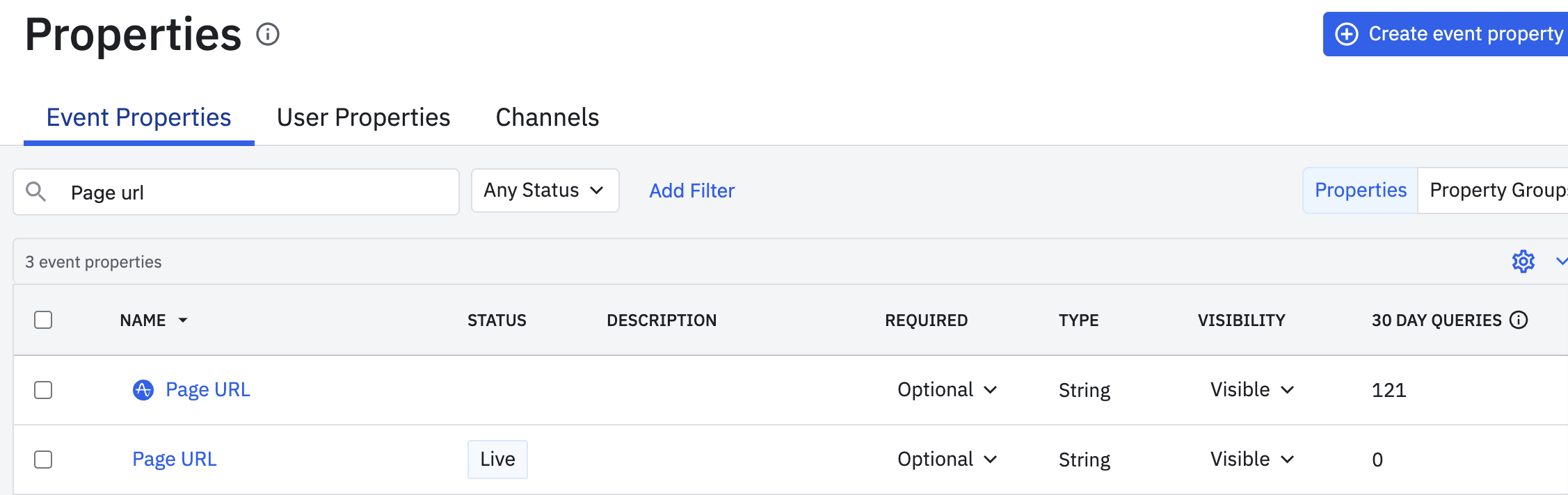The height and width of the screenshot is (495, 1568).
Task: Click the Add Filter link
Action: coord(691,190)
